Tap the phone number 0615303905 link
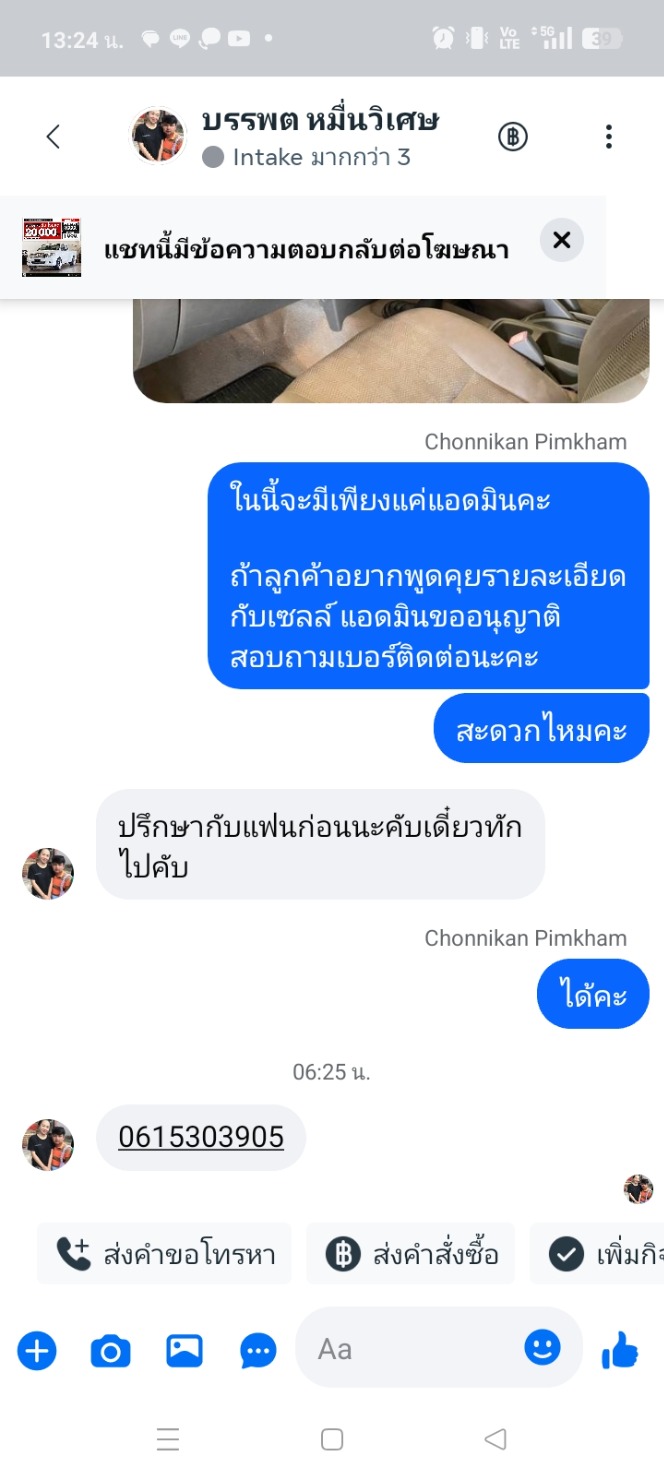Viewport: 664px width, 1480px height. click(201, 1137)
